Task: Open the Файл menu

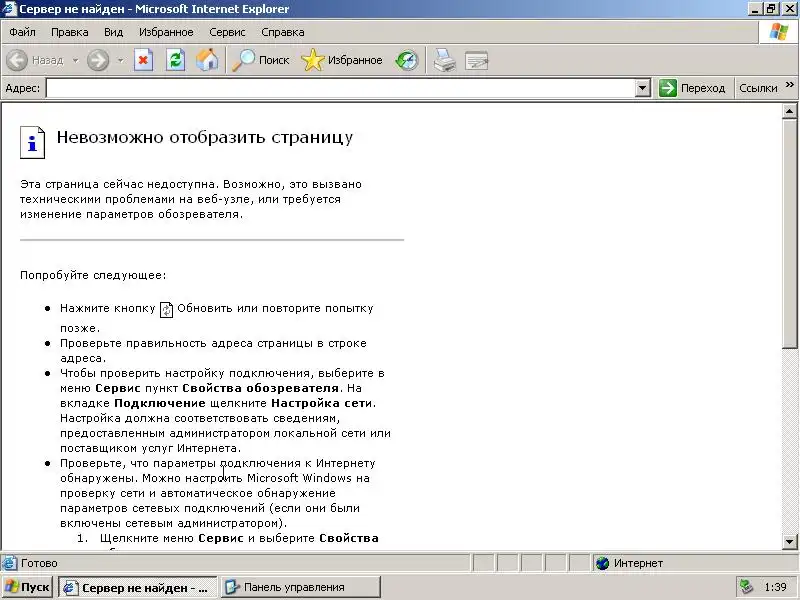Action: coord(22,32)
